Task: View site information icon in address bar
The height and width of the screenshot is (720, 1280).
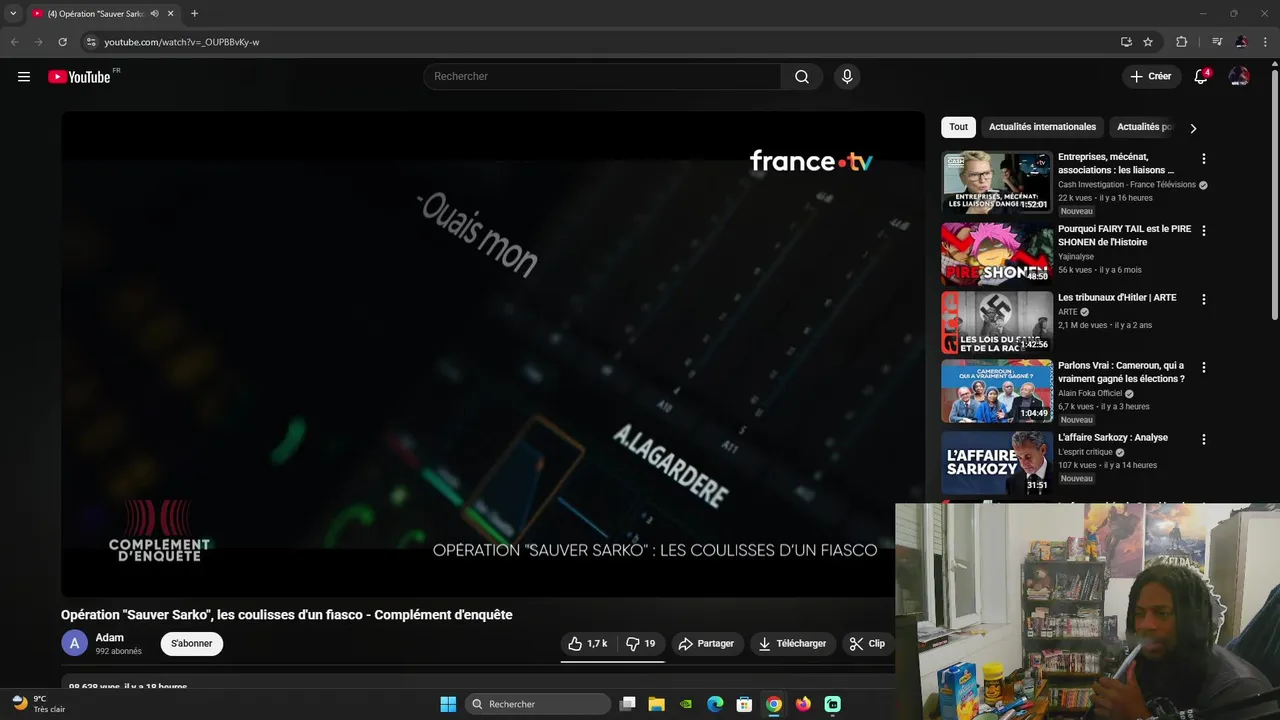Action: pyautogui.click(x=91, y=42)
